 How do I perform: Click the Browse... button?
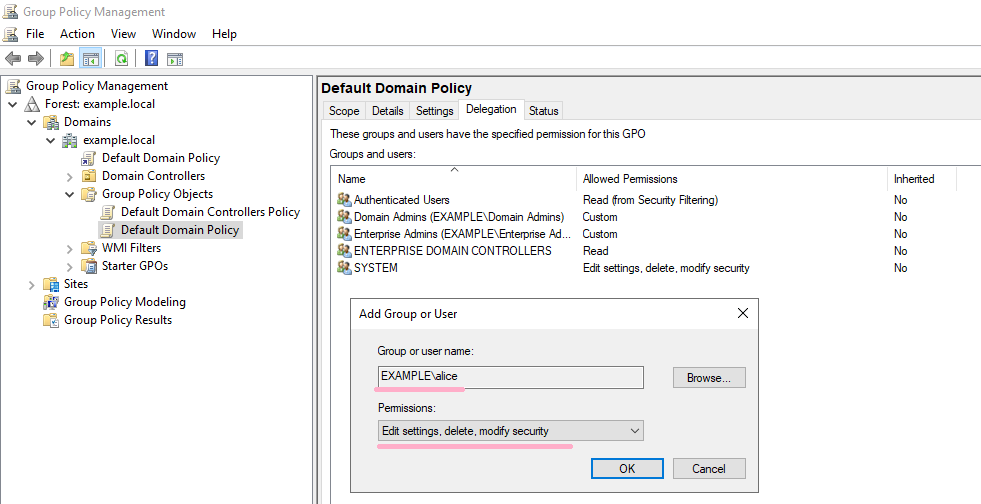pos(709,378)
